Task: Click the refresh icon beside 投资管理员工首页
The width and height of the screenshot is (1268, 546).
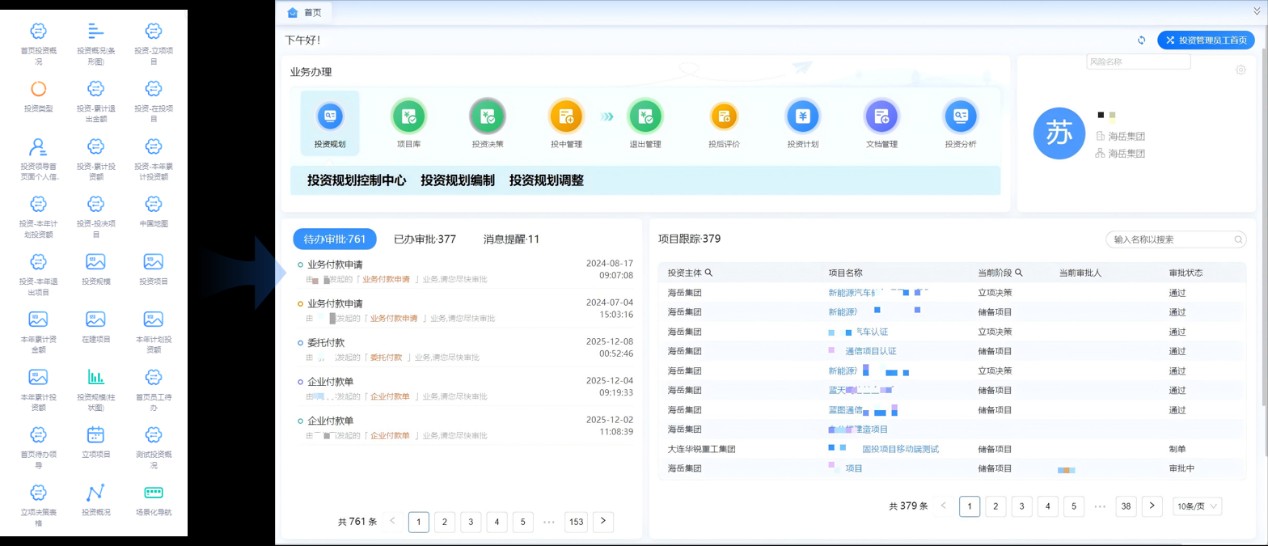Action: [x=1141, y=40]
